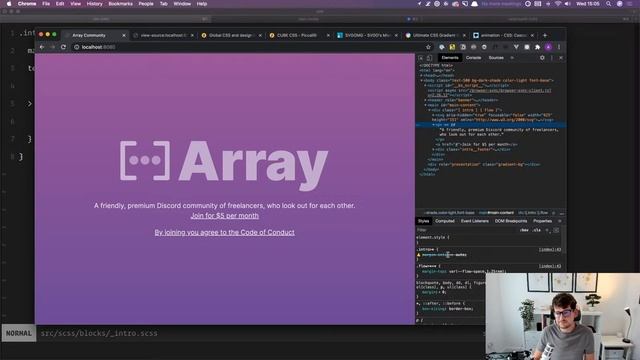The height and width of the screenshot is (360, 640).
Task: Select the Properties sidebar tab
Action: pos(542,221)
